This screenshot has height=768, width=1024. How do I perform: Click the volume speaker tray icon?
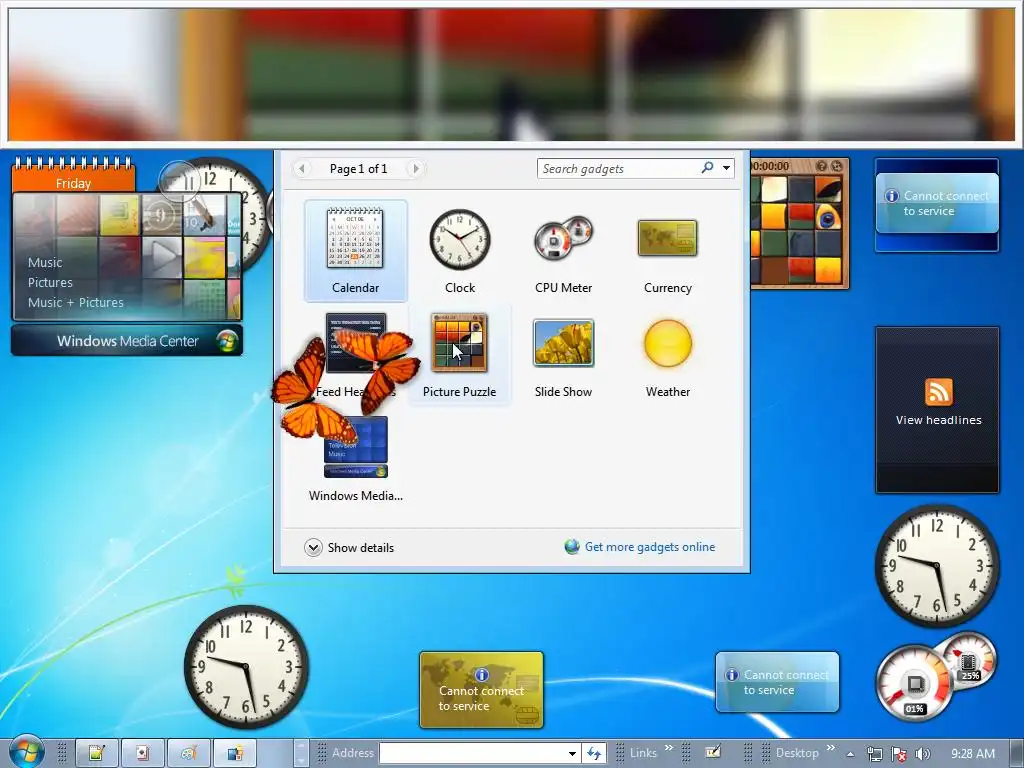pos(922,754)
